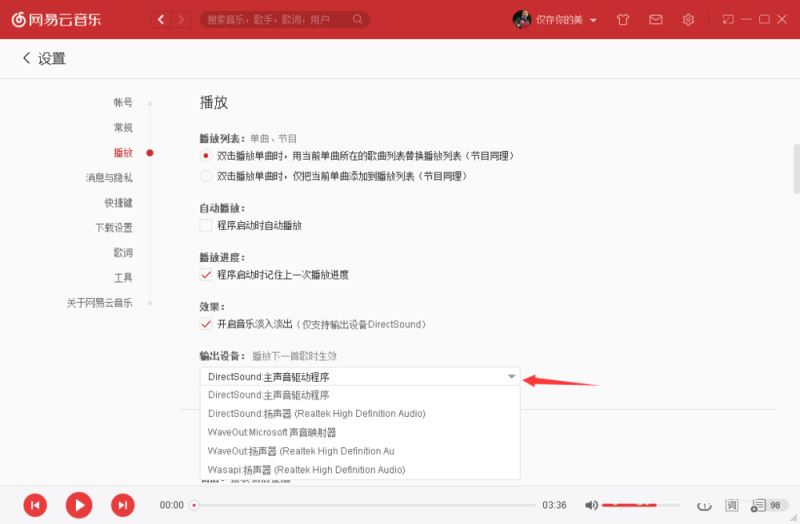Pick WaveOut:扬声器 Realtek option
This screenshot has height=524, width=800.
point(360,451)
